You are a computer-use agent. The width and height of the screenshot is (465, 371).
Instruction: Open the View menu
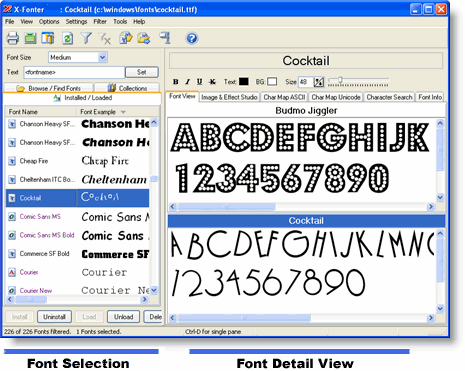tap(26, 22)
